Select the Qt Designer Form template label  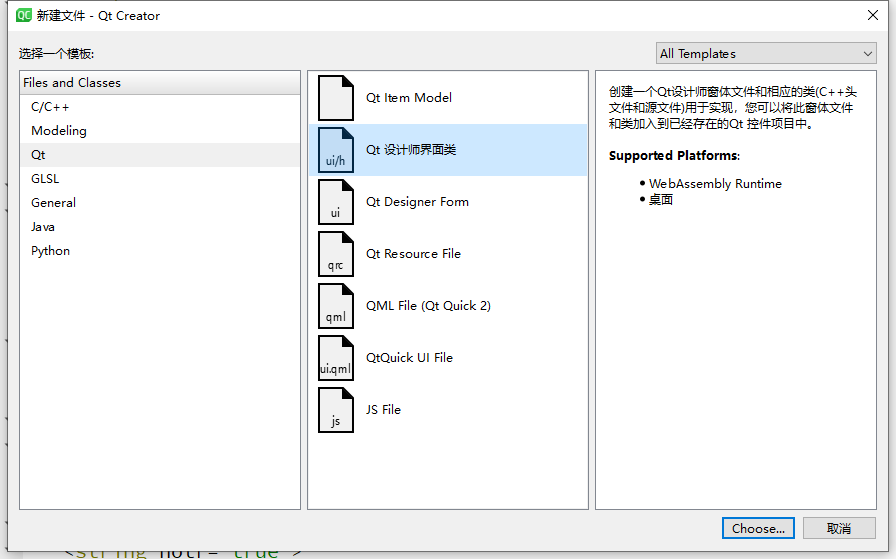(x=417, y=202)
